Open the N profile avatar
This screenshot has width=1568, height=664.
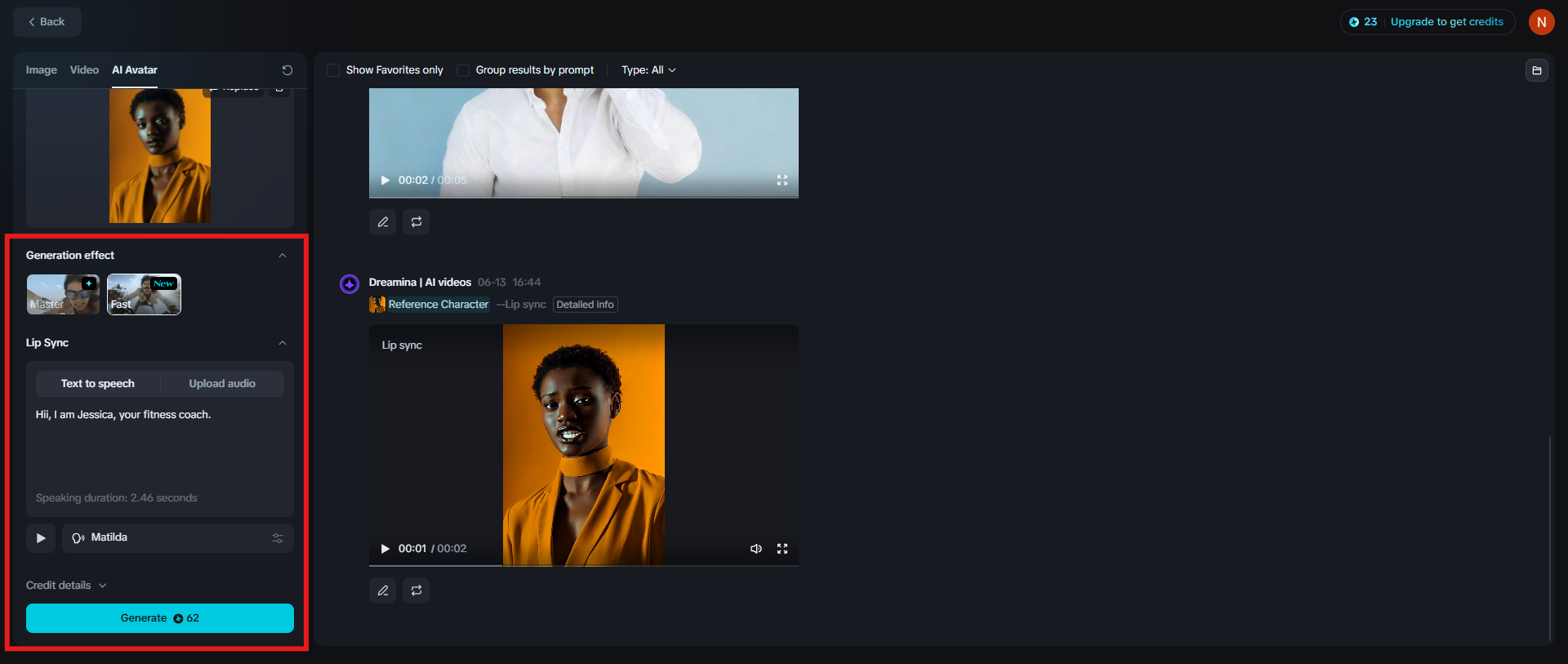click(x=1542, y=22)
